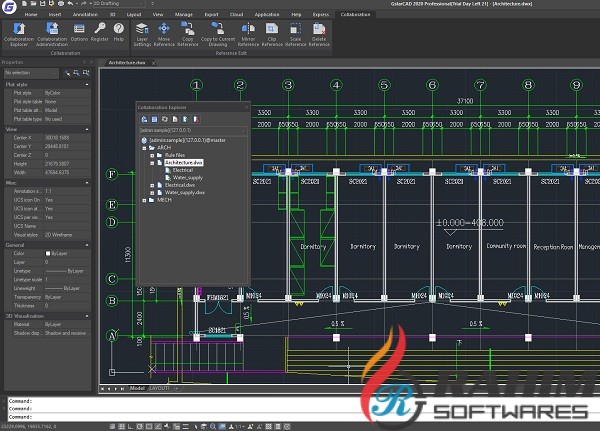Expand the MECH folder in the tree

point(145,199)
